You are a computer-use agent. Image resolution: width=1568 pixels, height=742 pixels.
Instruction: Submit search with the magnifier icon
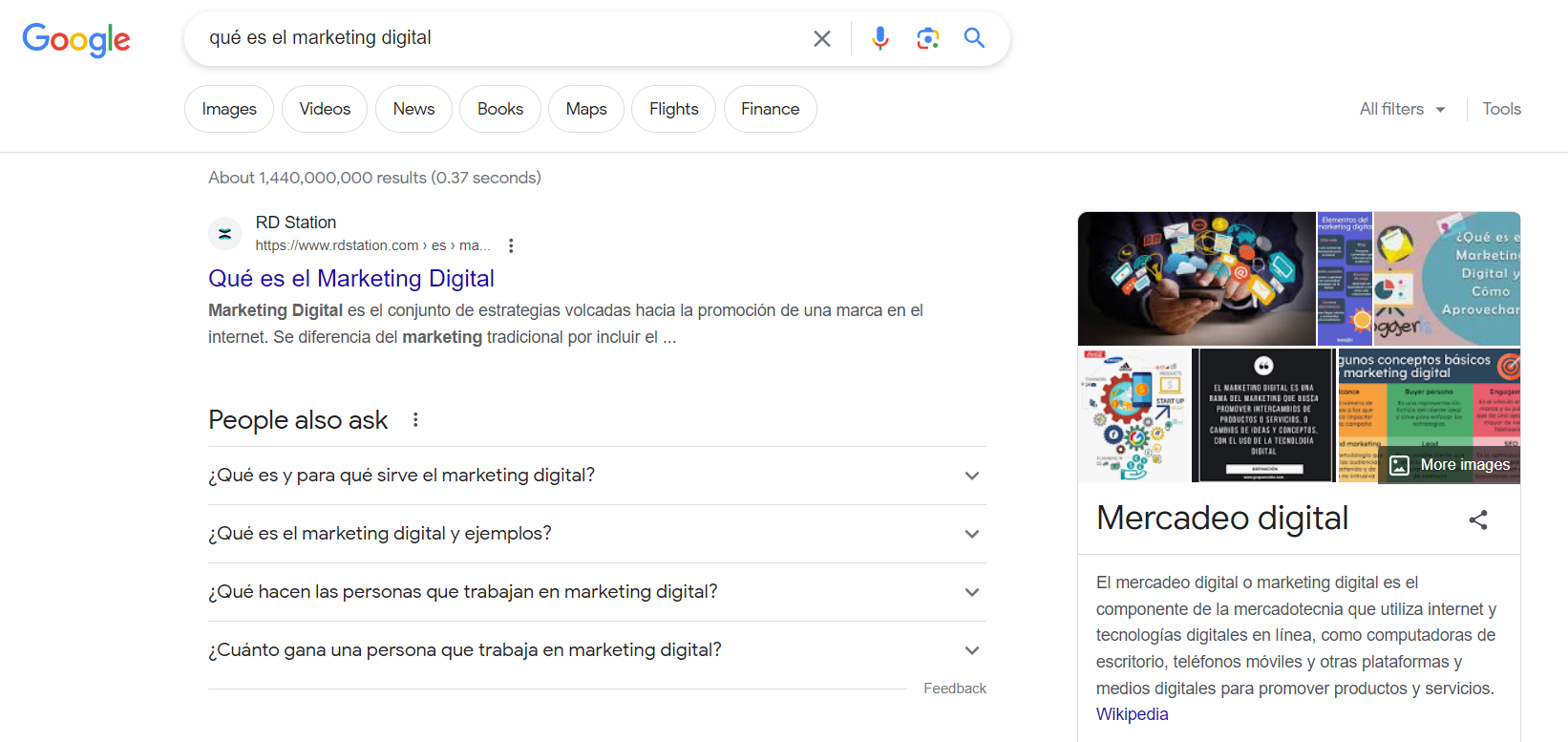point(974,38)
